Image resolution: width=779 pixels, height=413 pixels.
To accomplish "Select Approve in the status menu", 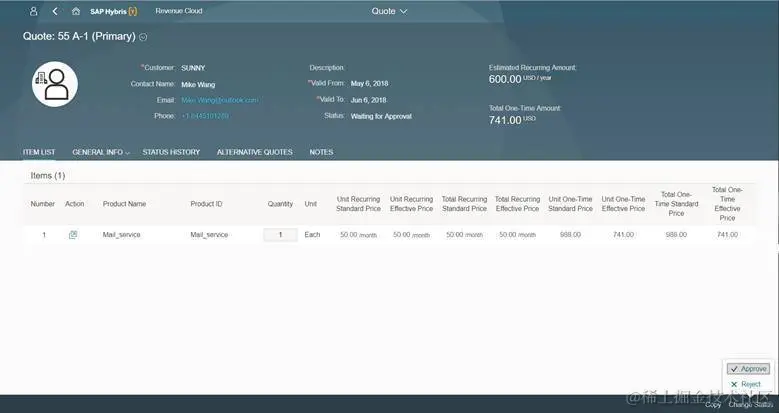I will (748, 369).
